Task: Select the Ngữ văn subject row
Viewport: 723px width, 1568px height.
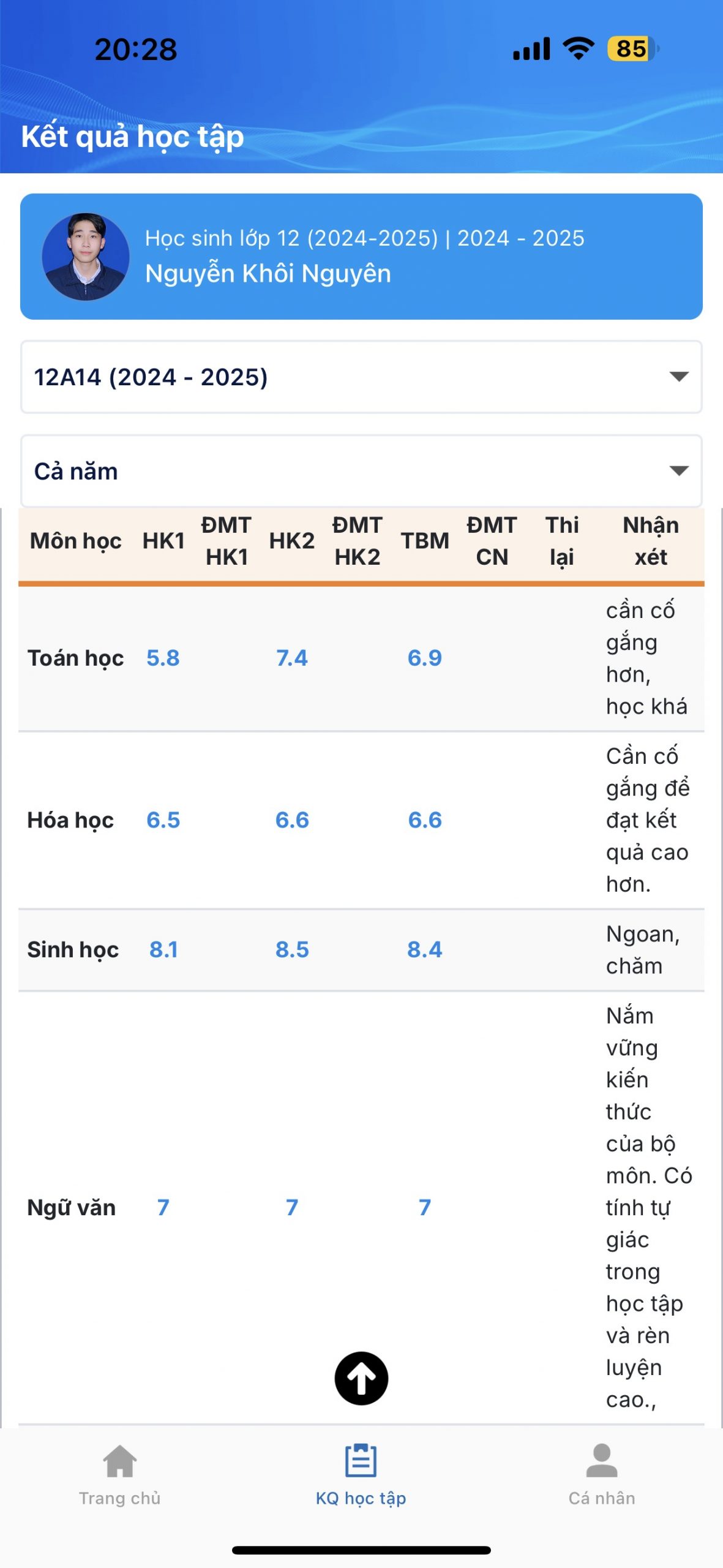Action: pyautogui.click(x=361, y=1208)
